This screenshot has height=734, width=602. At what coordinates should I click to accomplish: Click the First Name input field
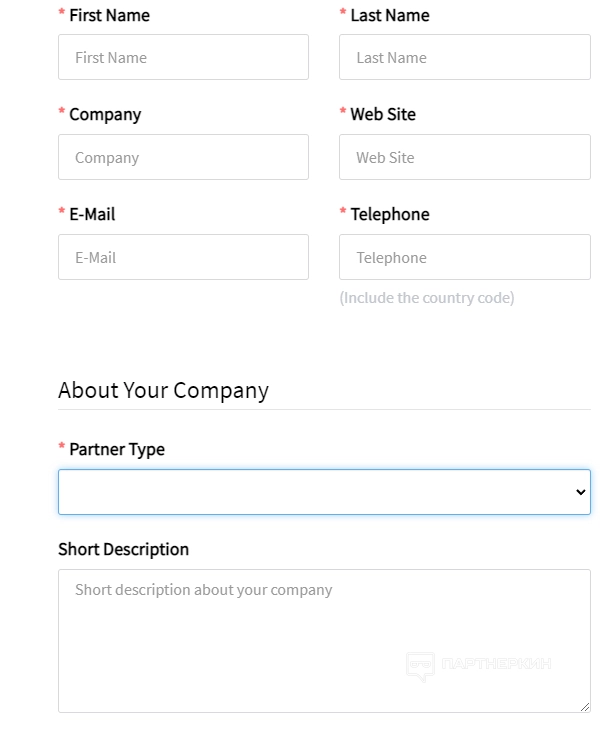point(183,57)
